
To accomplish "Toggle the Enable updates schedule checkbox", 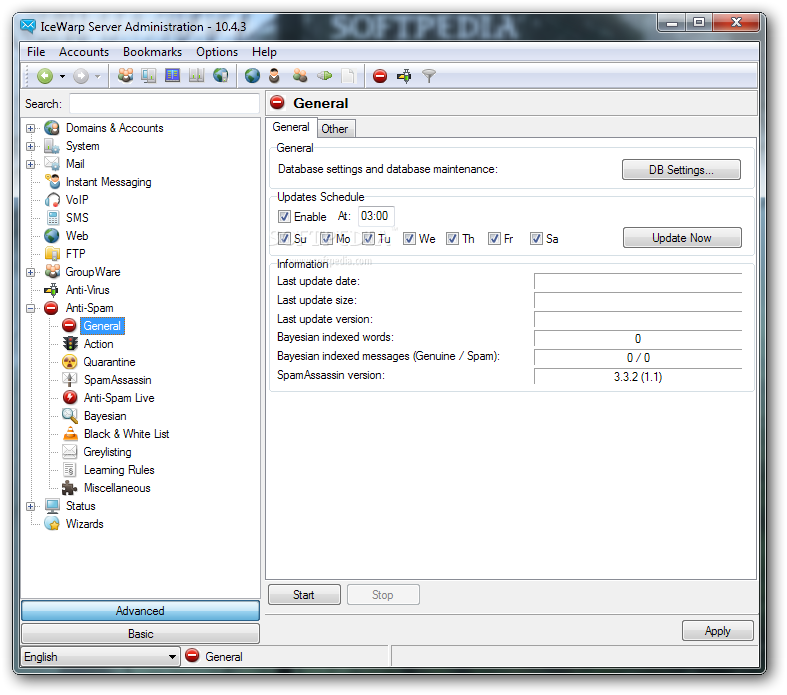I will point(284,216).
